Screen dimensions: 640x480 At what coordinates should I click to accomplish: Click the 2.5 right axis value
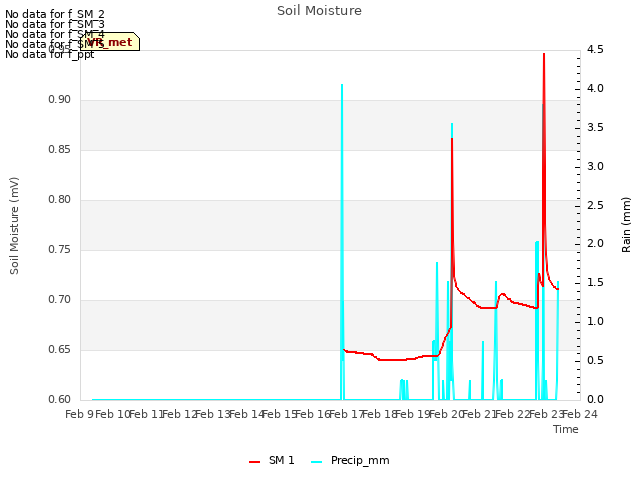tap(595, 205)
